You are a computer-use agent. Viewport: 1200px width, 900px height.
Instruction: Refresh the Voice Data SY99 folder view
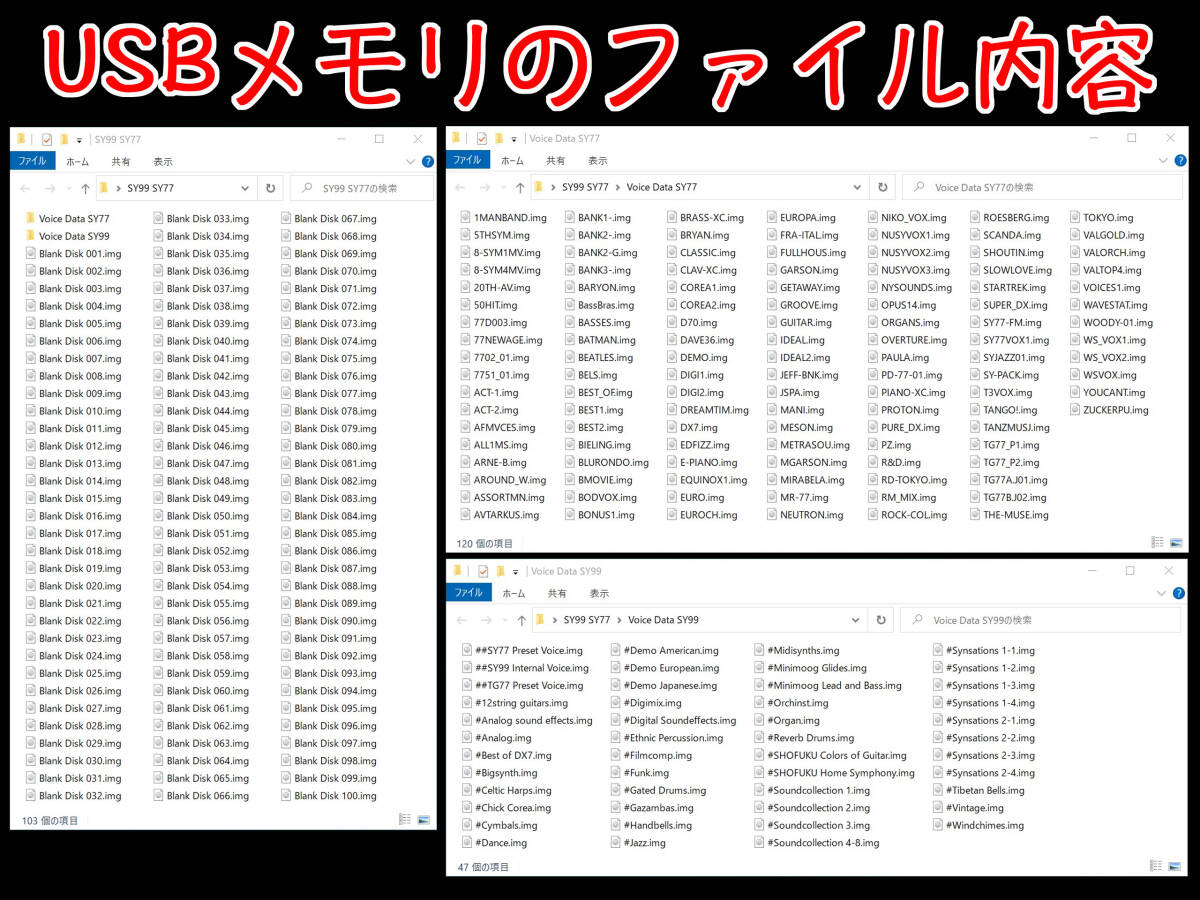[881, 620]
